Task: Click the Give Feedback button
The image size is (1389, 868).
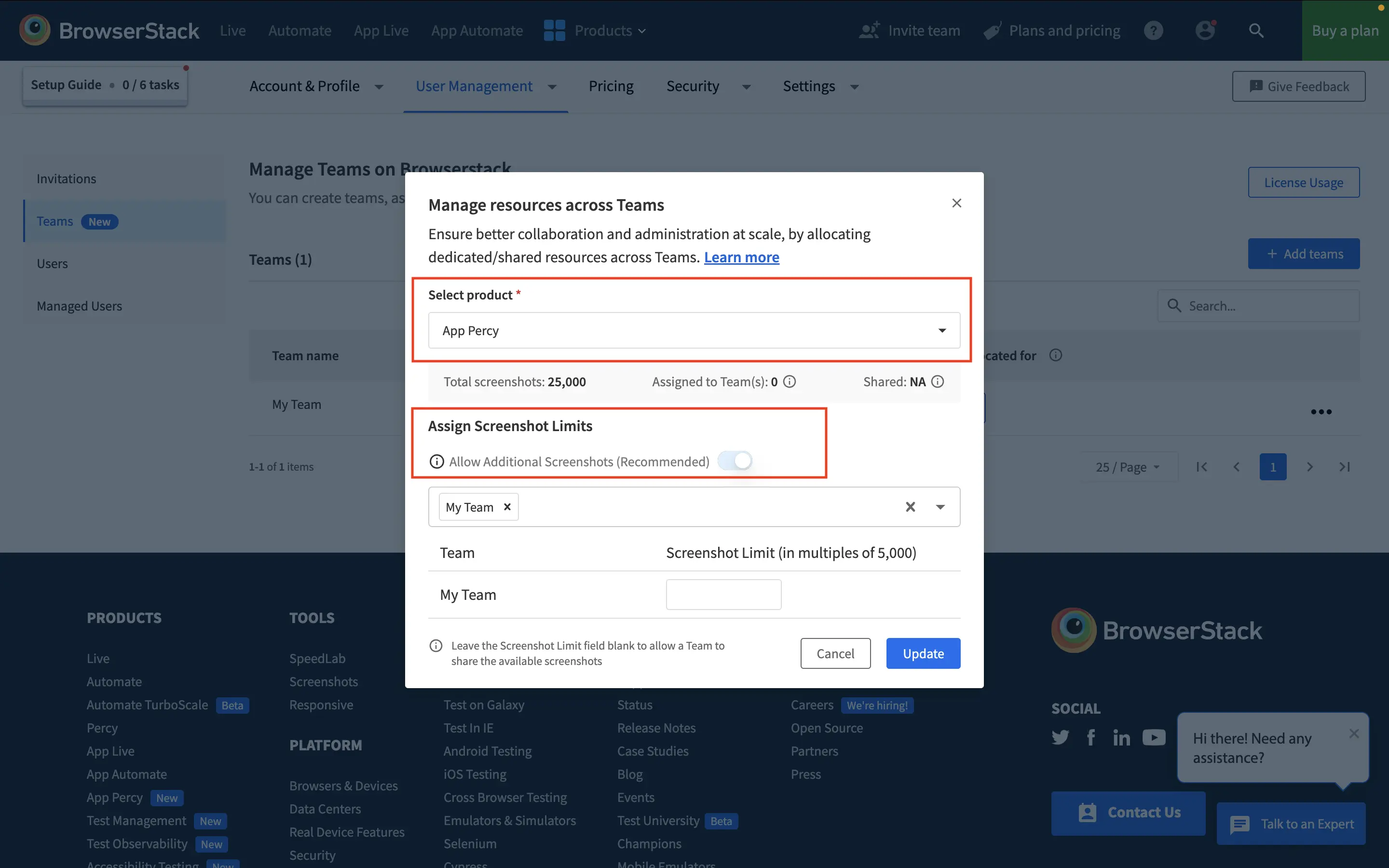Action: pos(1298,86)
